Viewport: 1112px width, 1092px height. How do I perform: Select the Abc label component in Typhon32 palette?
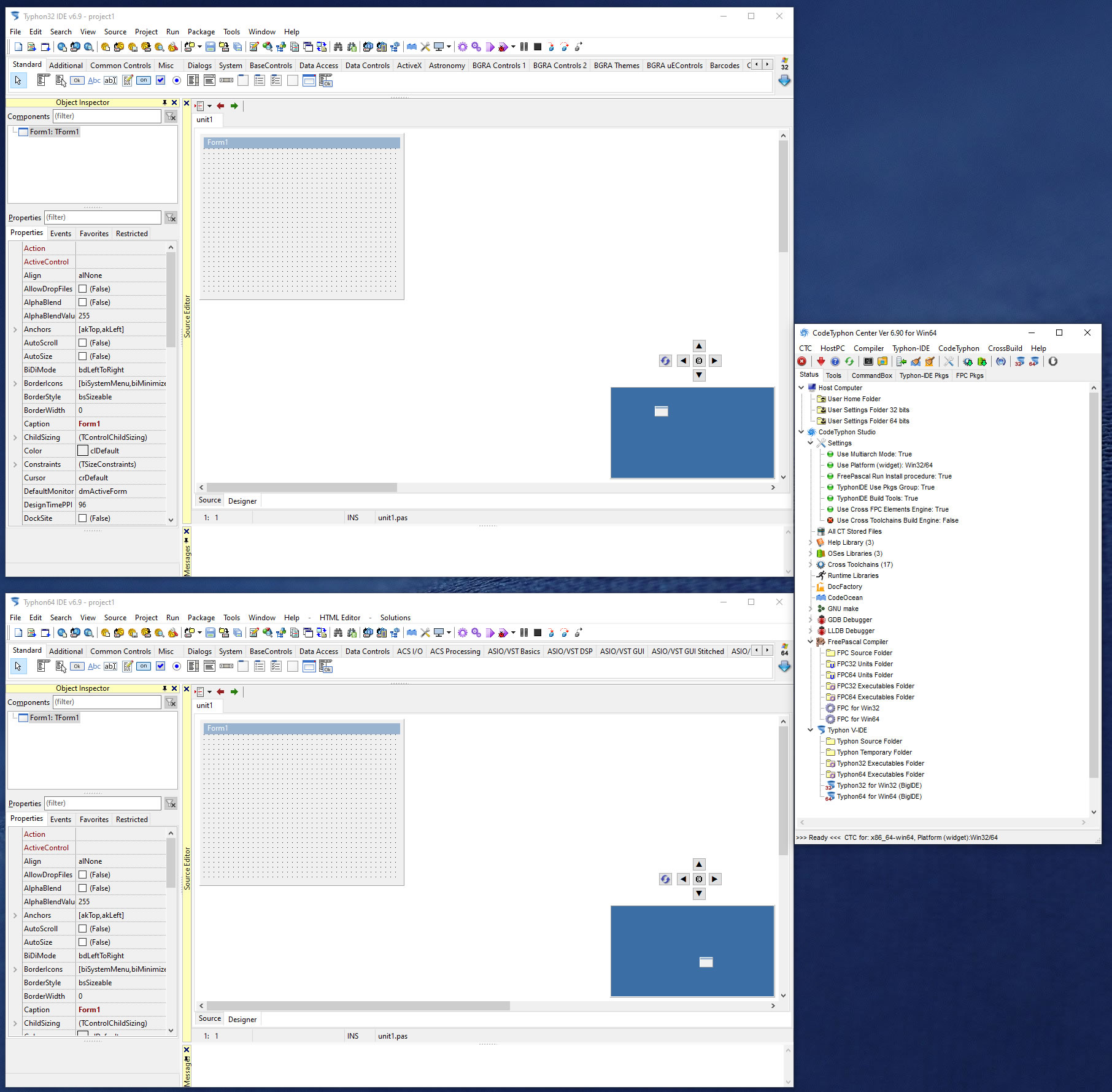[x=94, y=80]
